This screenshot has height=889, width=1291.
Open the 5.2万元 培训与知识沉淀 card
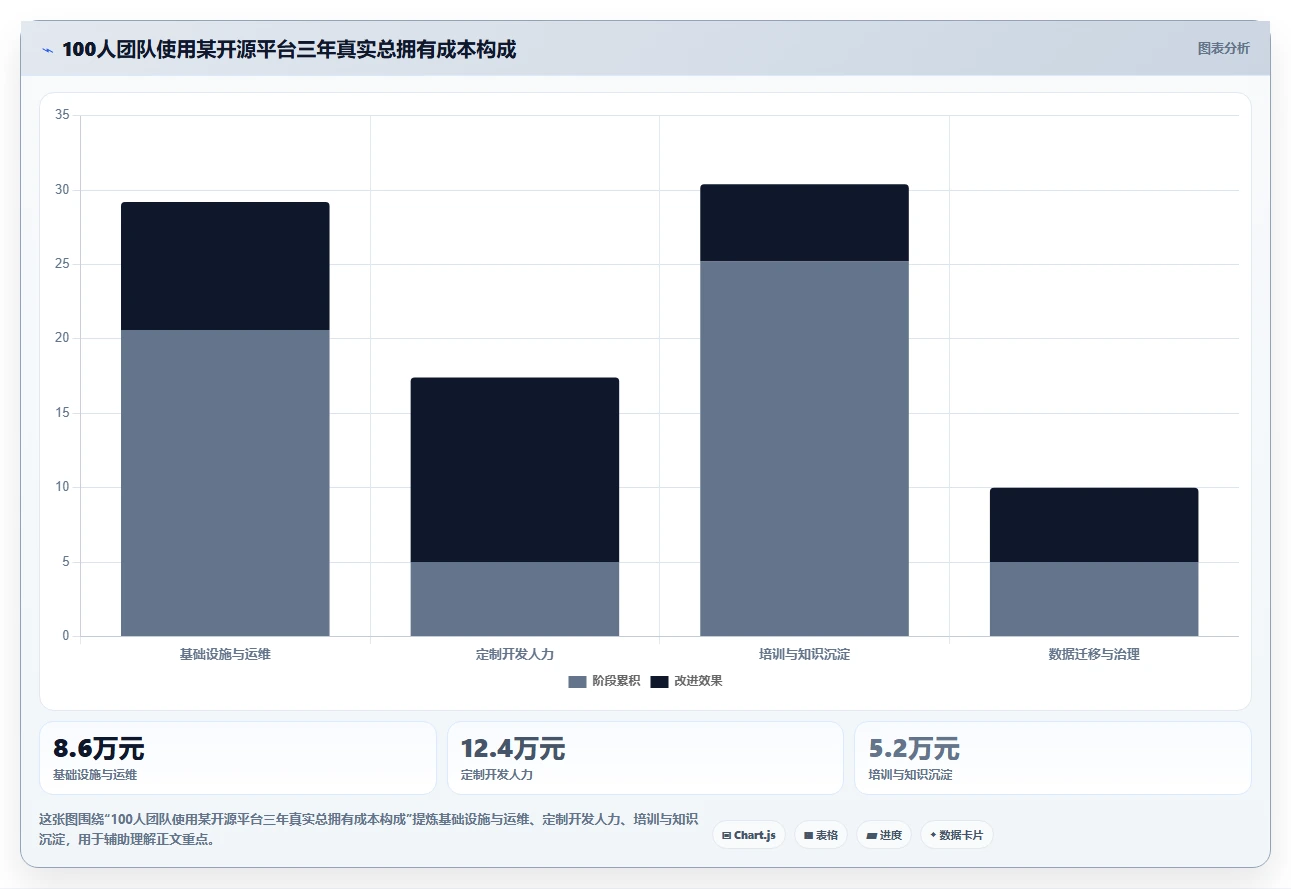click(1053, 758)
